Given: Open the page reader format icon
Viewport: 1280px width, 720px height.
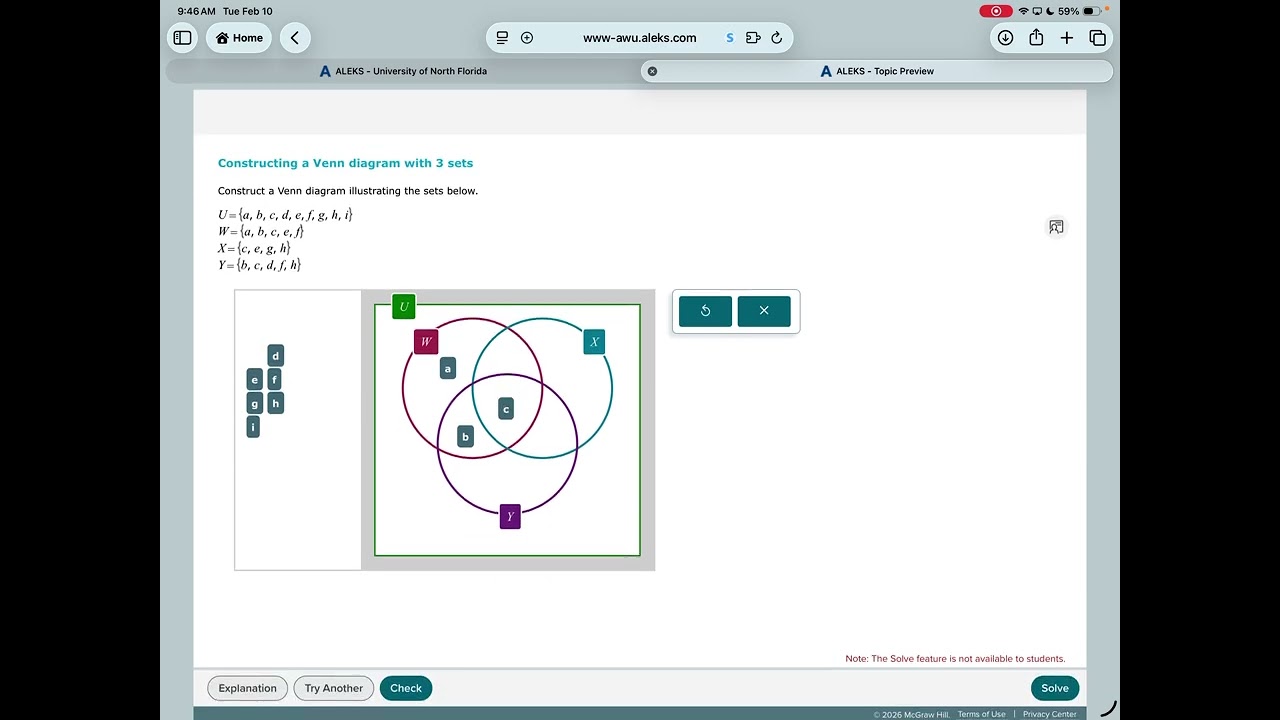Looking at the screenshot, I should tap(502, 38).
